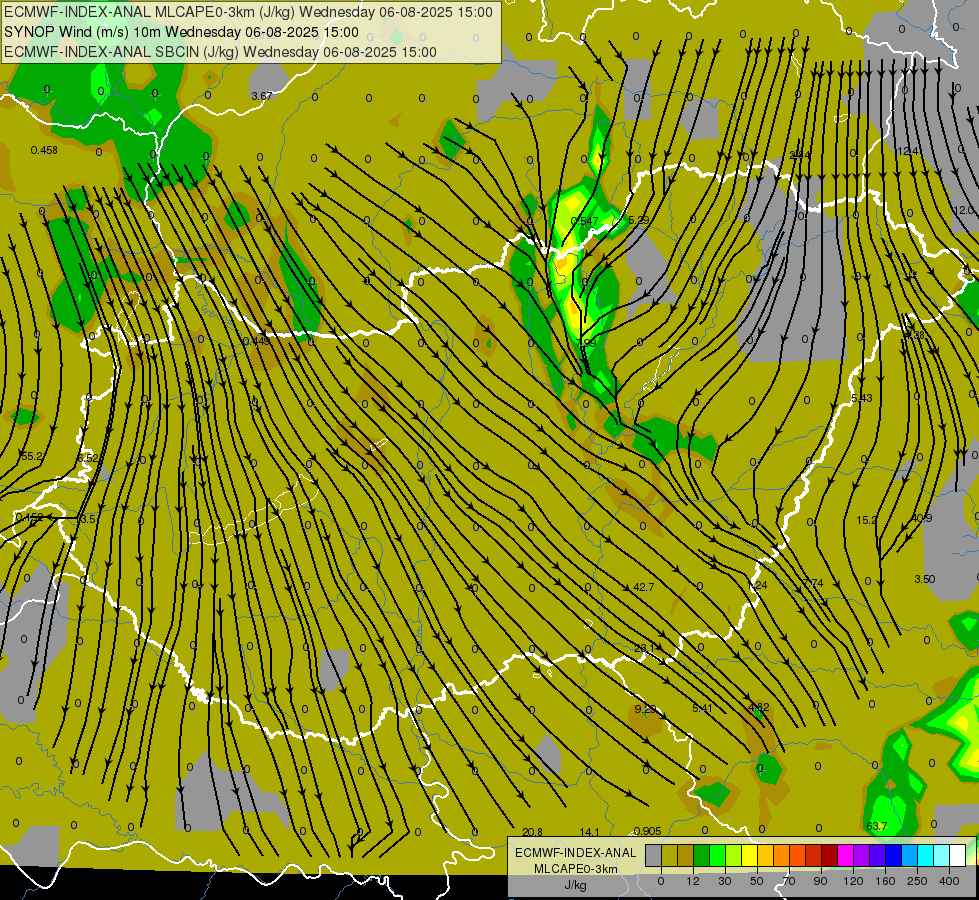Click the map value 5.41
Image resolution: width=979 pixels, height=900 pixels.
click(702, 708)
